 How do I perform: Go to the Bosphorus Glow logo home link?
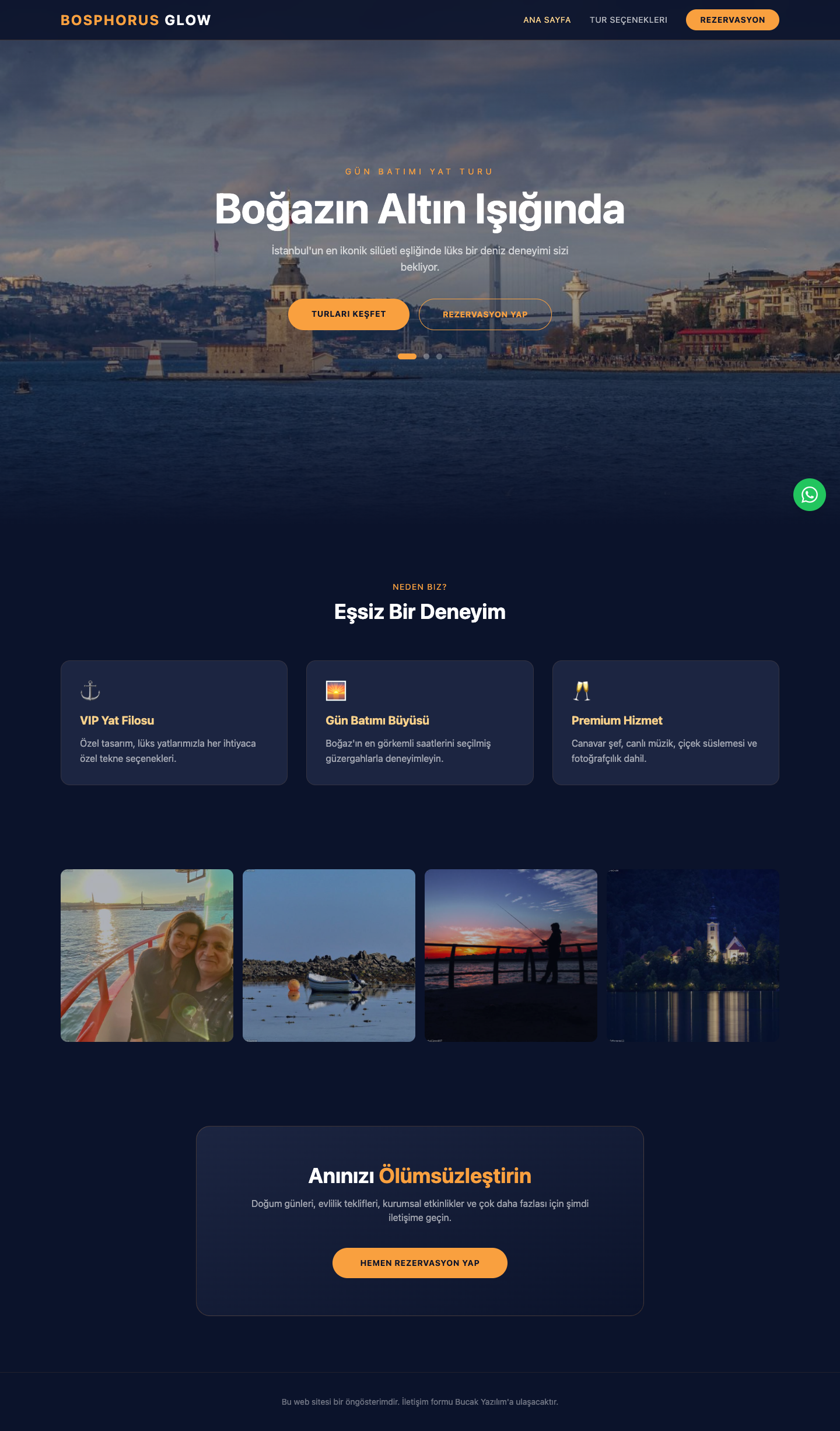136,20
